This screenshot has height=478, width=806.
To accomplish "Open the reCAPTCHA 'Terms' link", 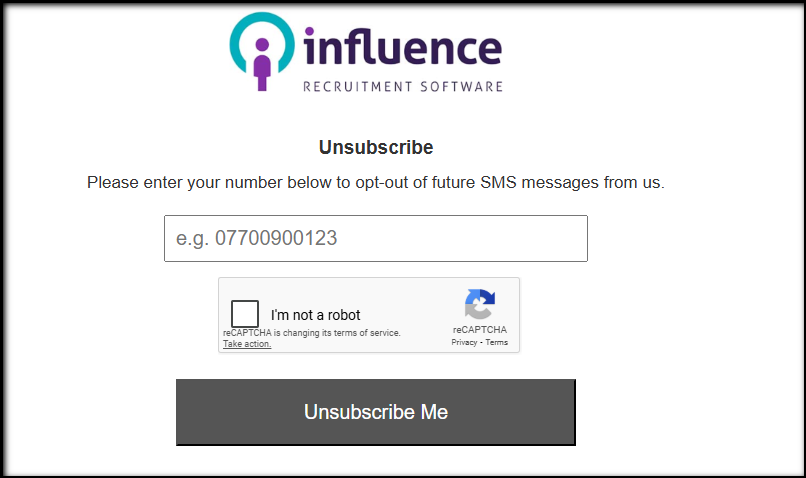I will [x=497, y=342].
